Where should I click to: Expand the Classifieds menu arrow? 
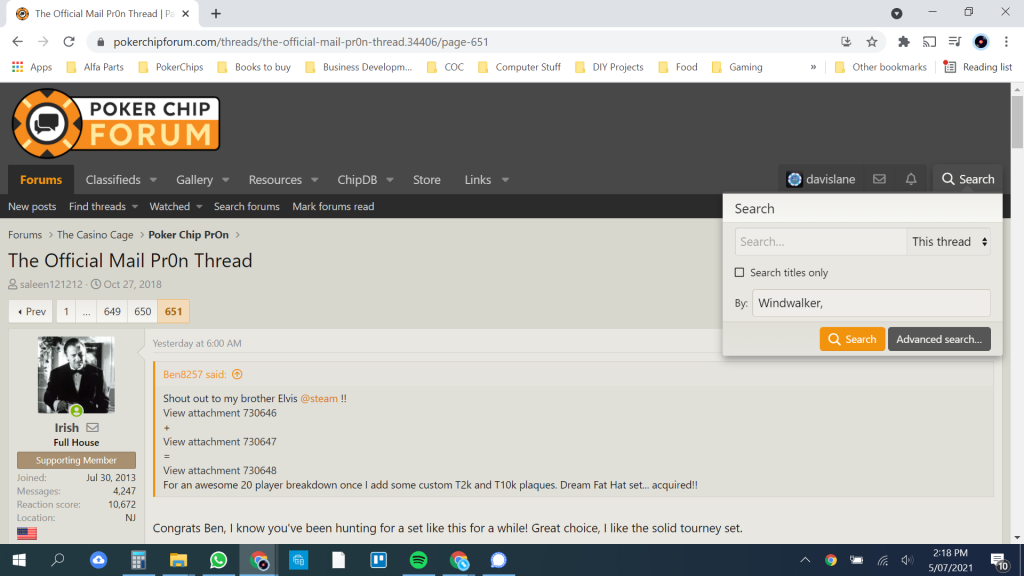(x=154, y=180)
